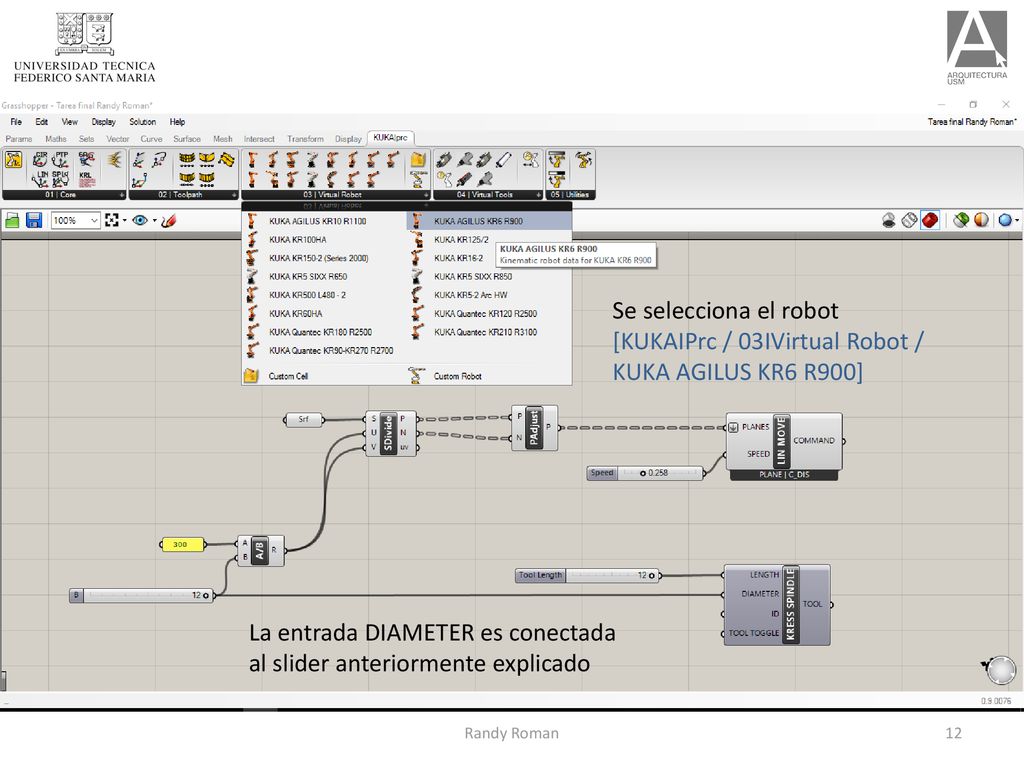This screenshot has width=1024, height=768.
Task: Select the LIN linear movement icon
Action: (40, 178)
